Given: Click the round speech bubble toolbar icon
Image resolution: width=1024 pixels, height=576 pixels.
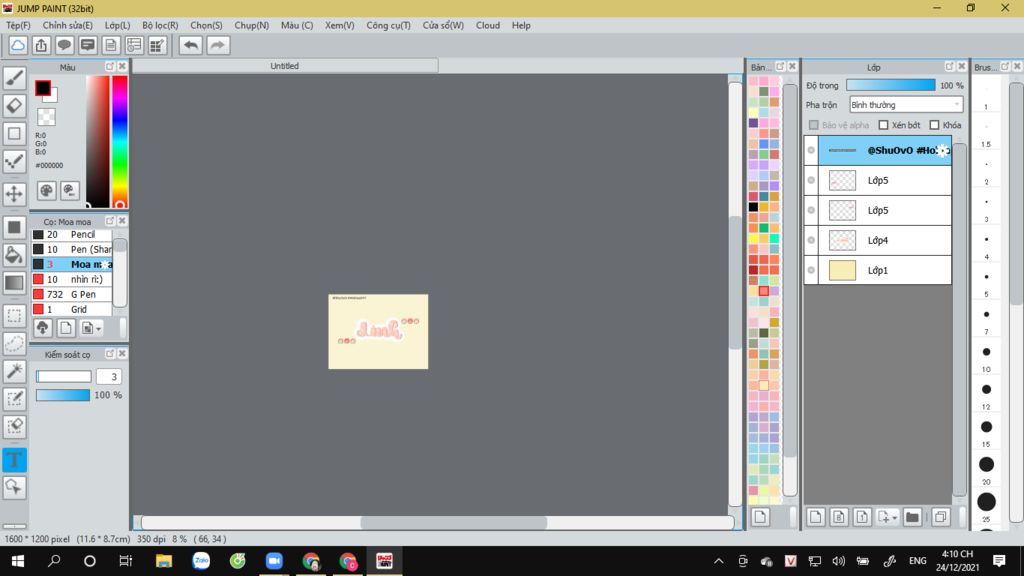Looking at the screenshot, I should [64, 45].
